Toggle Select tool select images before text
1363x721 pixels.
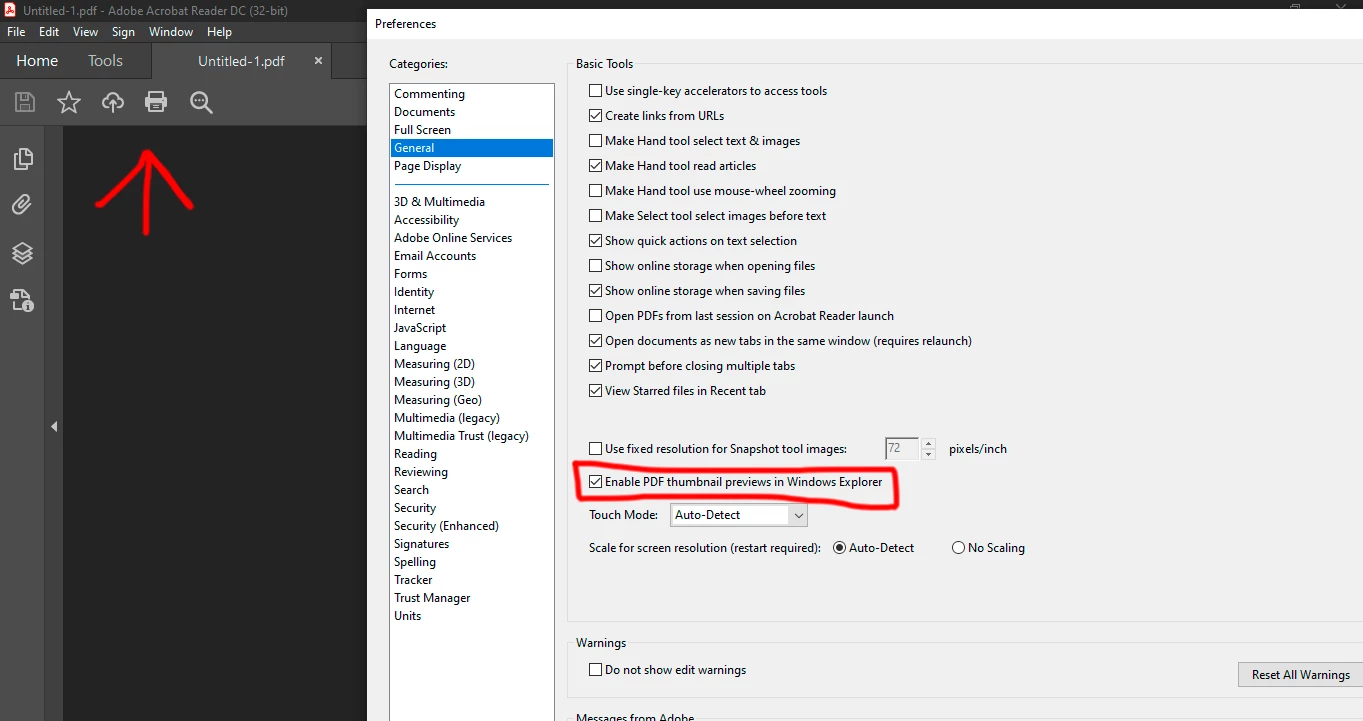point(596,216)
